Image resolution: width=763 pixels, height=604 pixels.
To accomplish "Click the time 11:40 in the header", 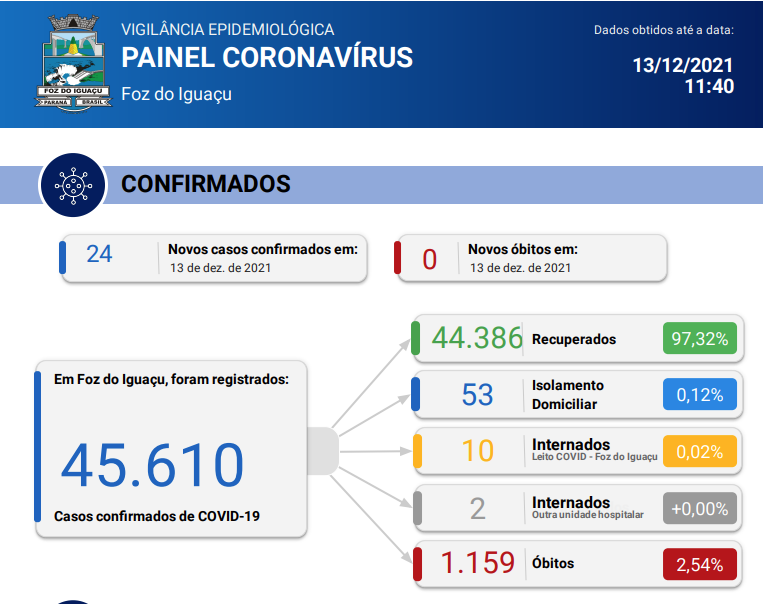I will (x=709, y=87).
